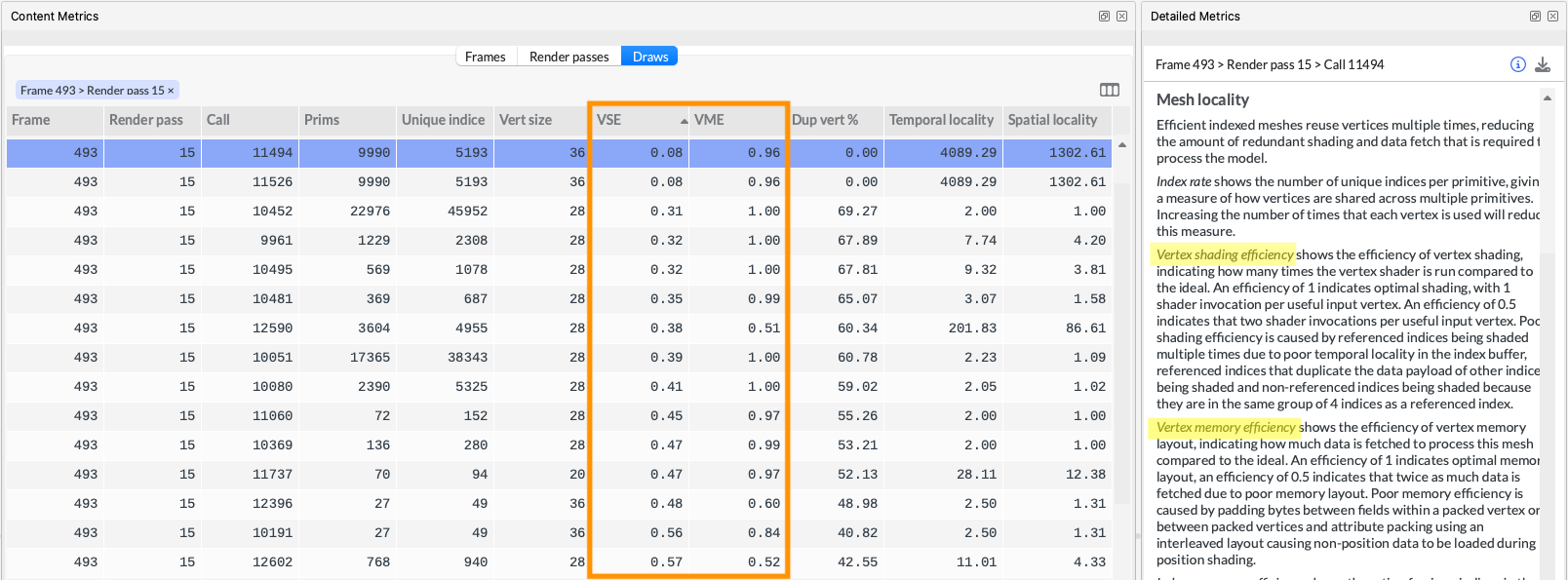Screen dimensions: 1568x580
Task: Open the column chooser icon above the table
Action: pos(1110,90)
